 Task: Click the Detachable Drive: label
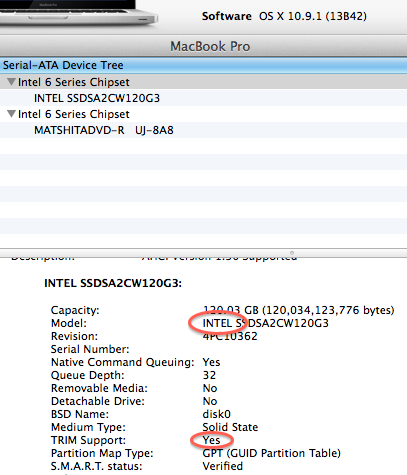(98, 401)
